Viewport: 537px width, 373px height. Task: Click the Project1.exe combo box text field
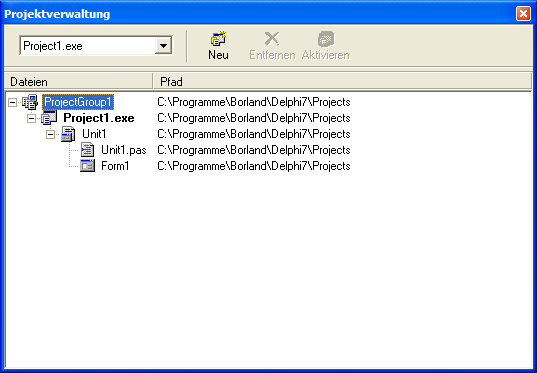click(x=88, y=46)
